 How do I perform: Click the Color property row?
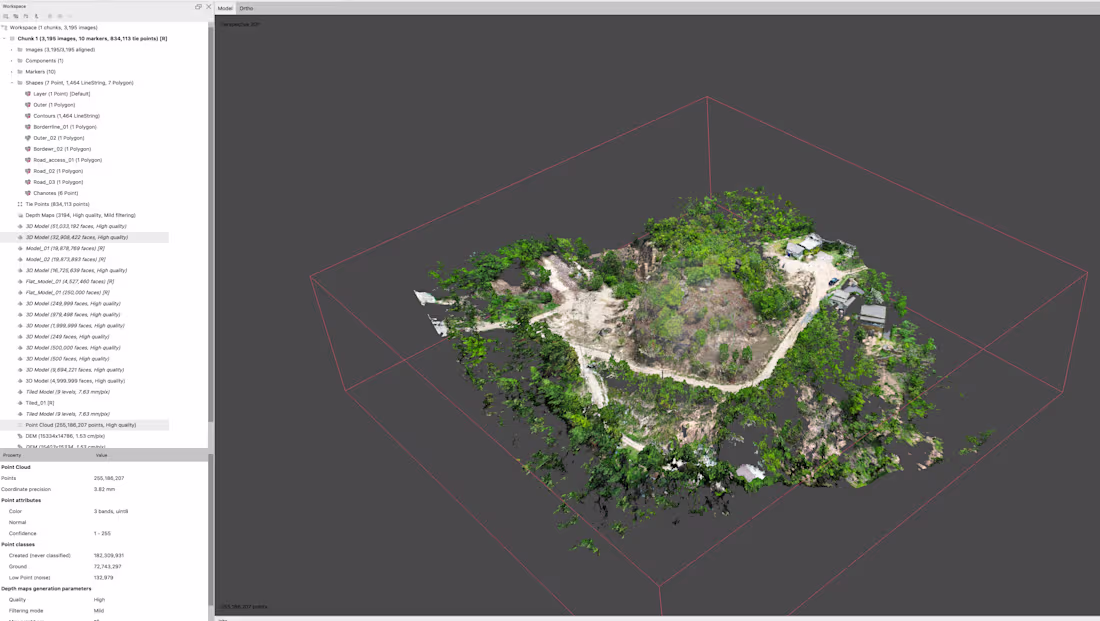click(x=104, y=512)
